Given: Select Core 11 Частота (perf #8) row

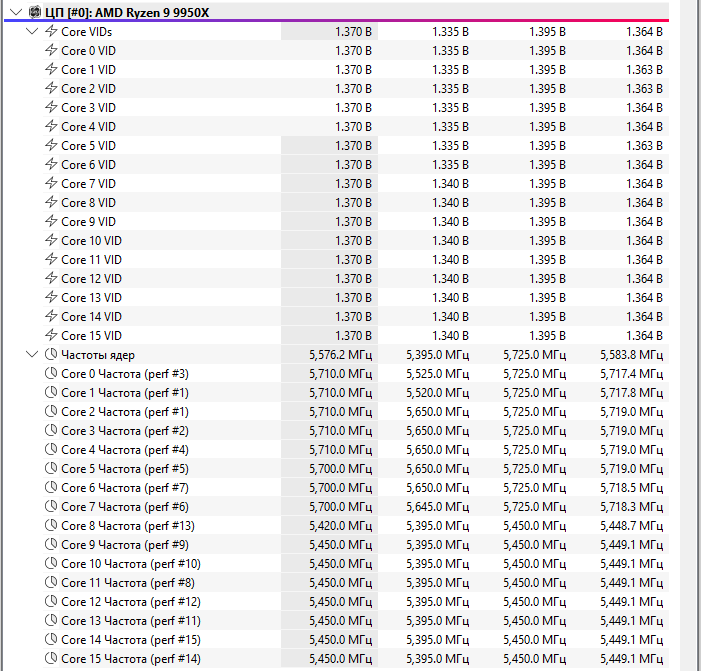Looking at the screenshot, I should (x=356, y=582).
